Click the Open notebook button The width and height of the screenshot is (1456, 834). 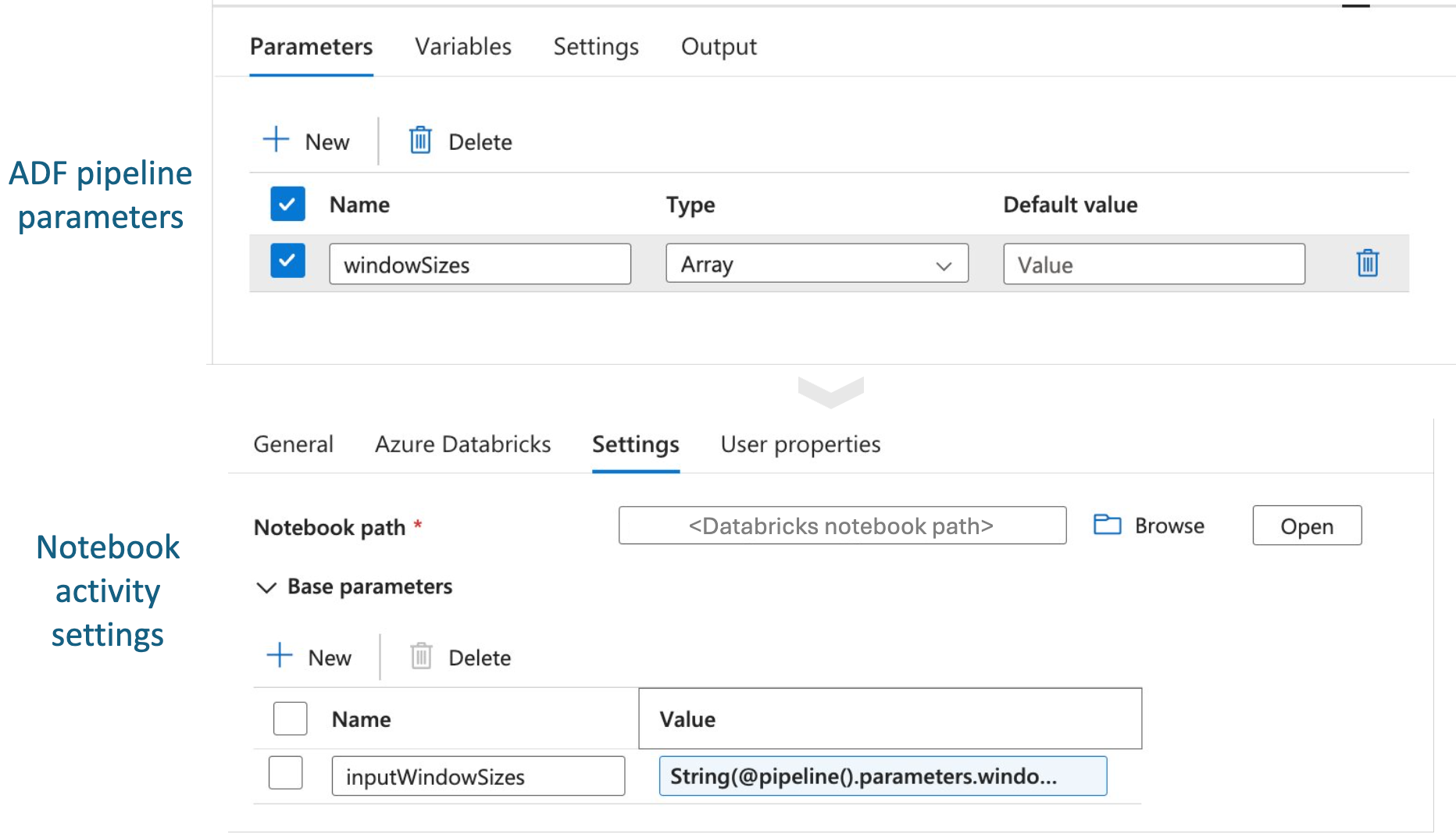(1306, 526)
